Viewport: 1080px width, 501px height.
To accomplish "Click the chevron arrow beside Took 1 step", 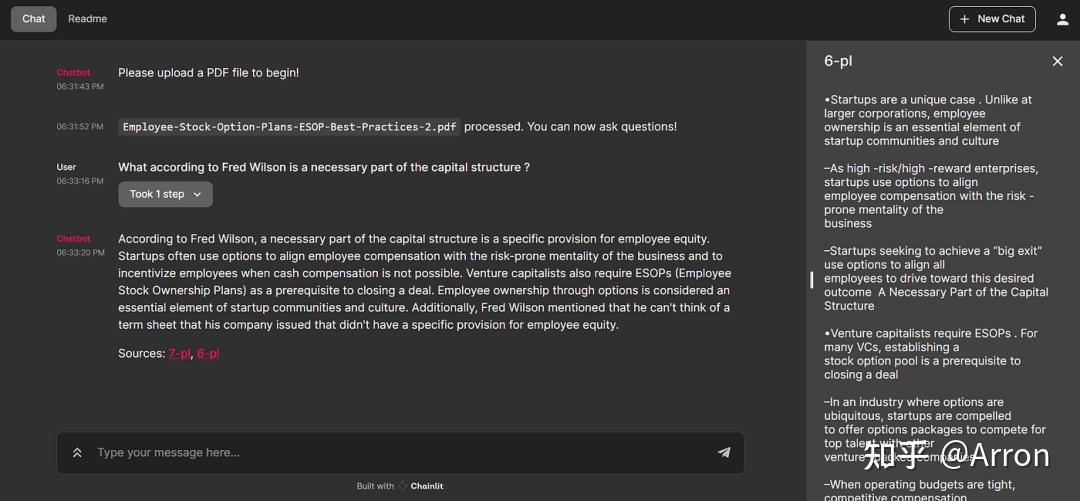I will pyautogui.click(x=197, y=194).
